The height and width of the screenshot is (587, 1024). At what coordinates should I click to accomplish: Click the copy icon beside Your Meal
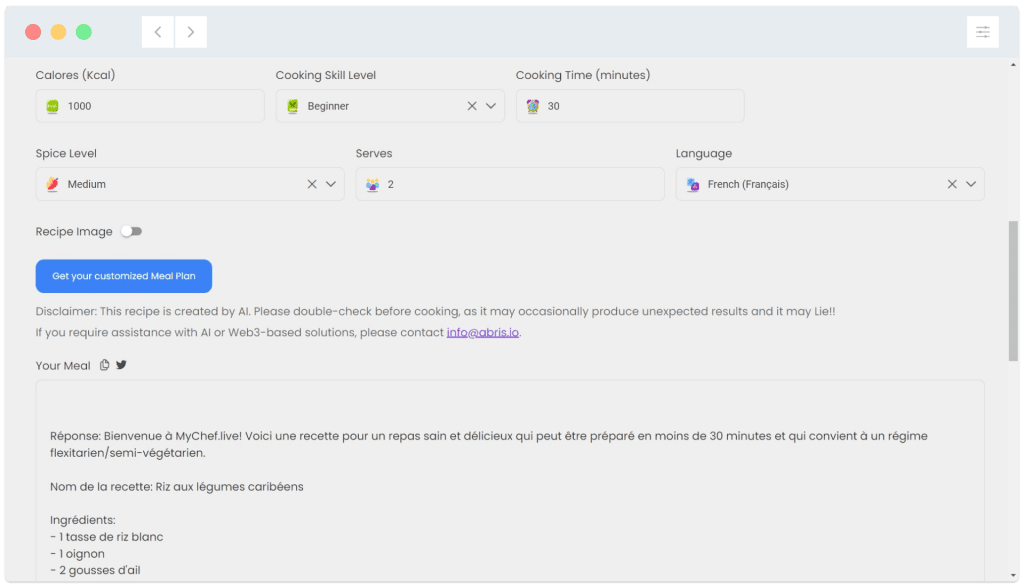click(x=104, y=365)
